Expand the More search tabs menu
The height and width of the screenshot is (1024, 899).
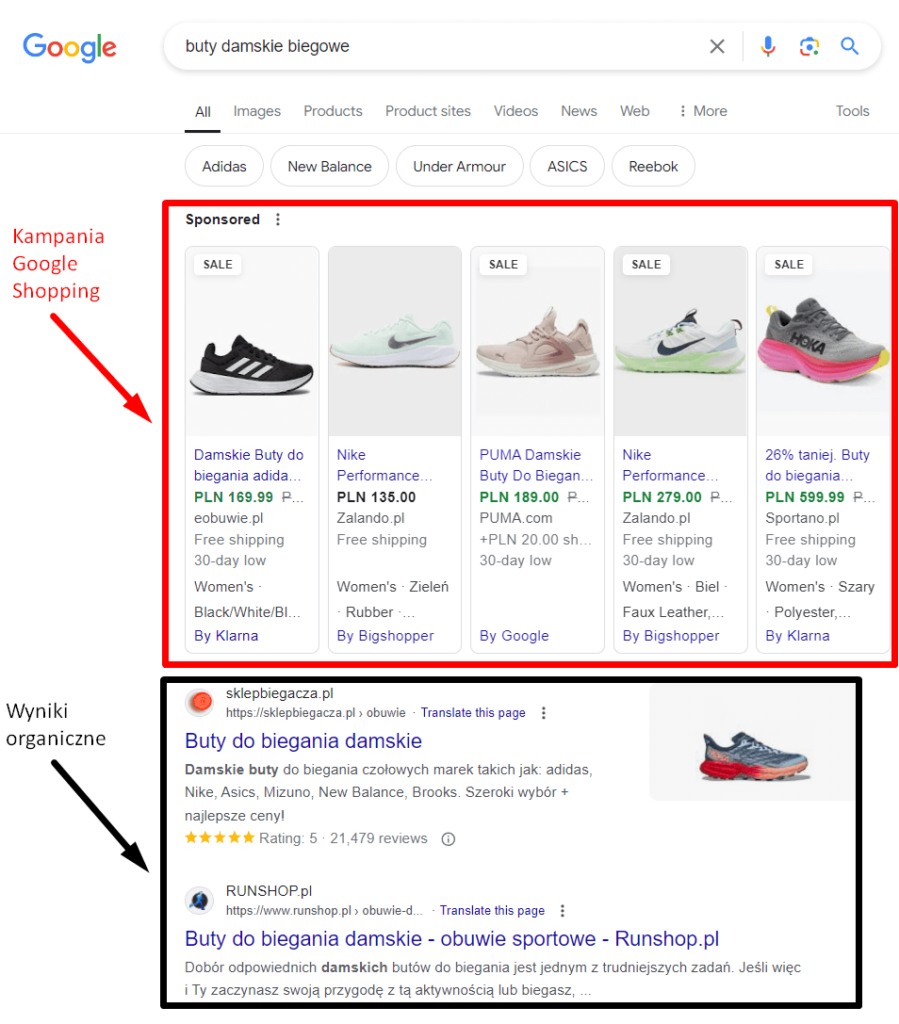[703, 111]
